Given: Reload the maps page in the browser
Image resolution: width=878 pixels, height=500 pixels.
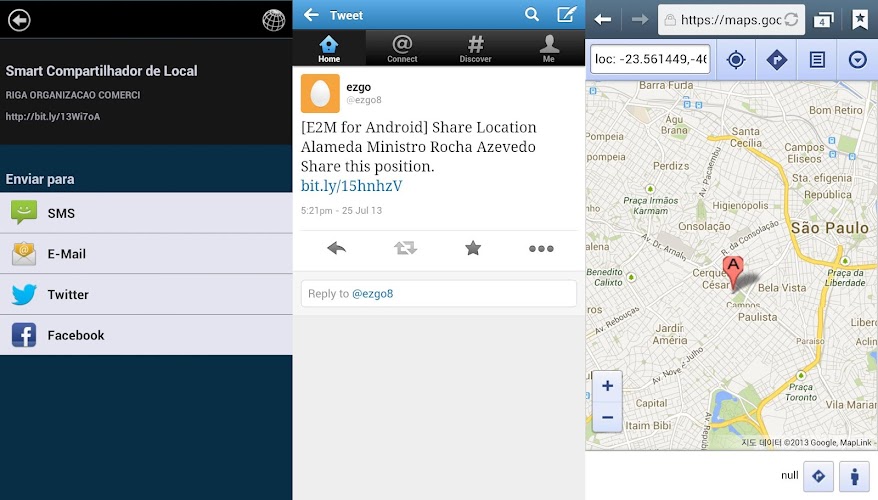Looking at the screenshot, I should click(791, 20).
